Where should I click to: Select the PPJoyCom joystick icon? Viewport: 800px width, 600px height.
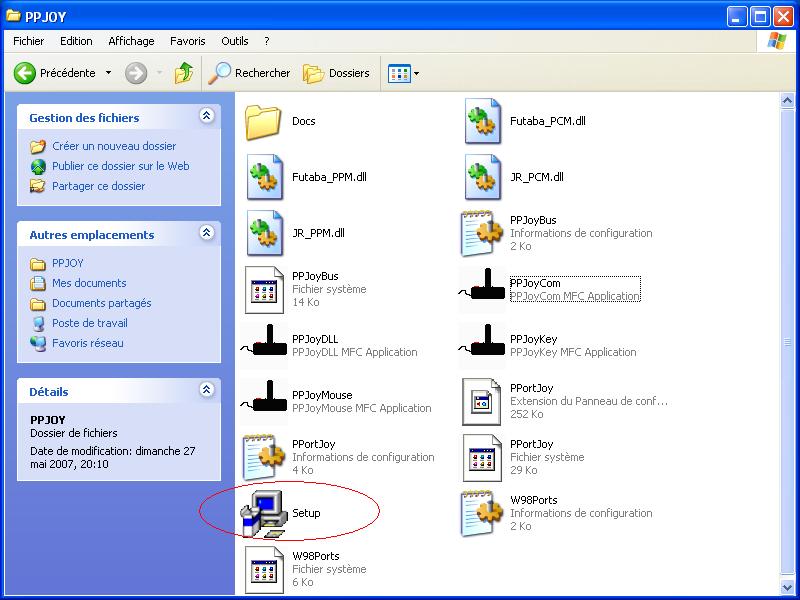click(x=482, y=286)
